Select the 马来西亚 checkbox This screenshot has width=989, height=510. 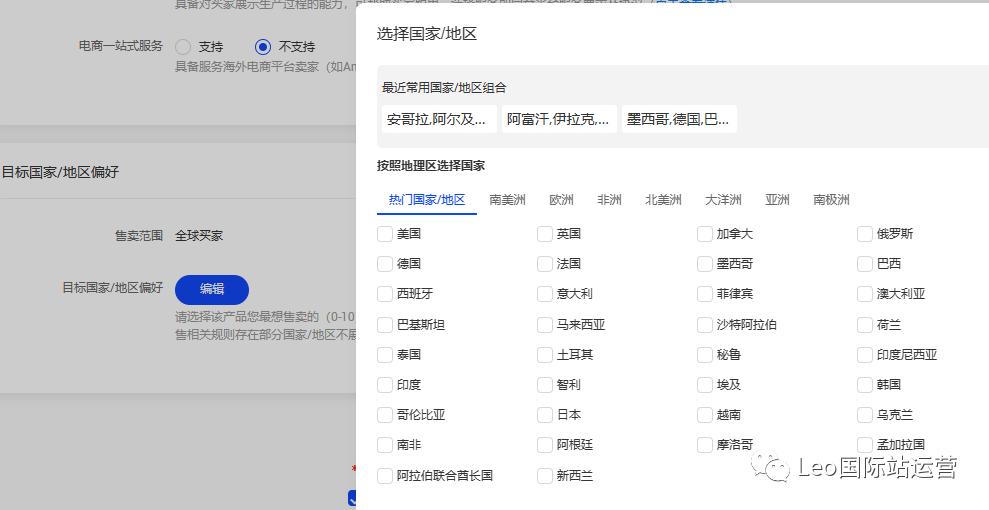pos(545,325)
